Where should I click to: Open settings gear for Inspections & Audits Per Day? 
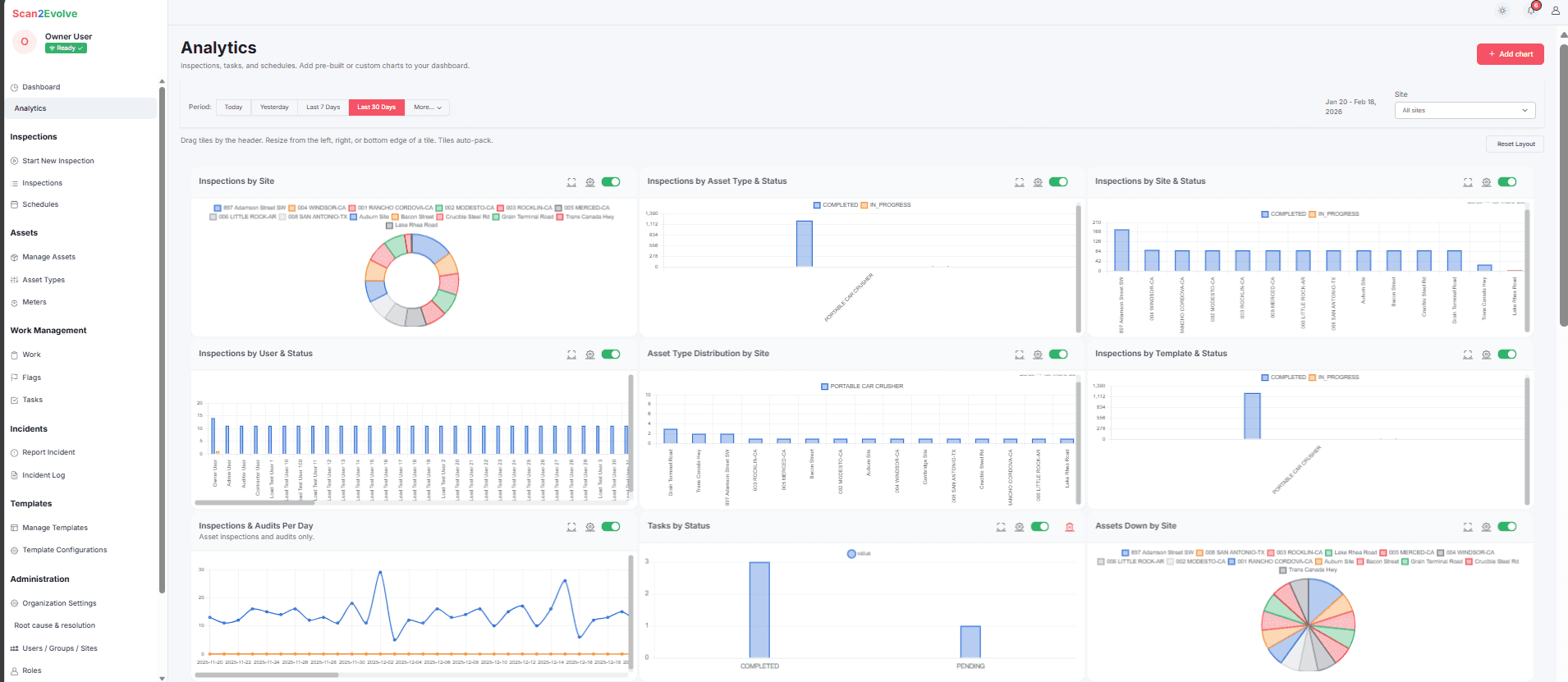(590, 527)
